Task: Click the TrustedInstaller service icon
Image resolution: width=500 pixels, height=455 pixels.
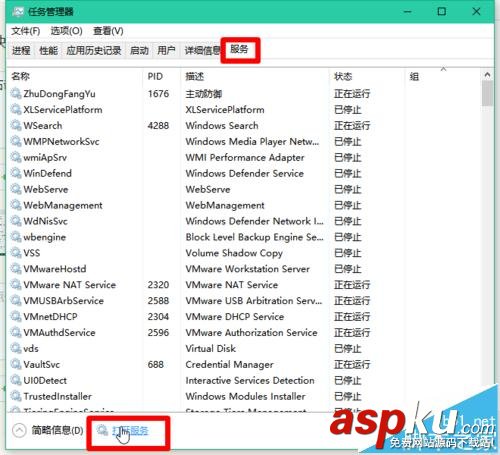Action: [x=16, y=396]
